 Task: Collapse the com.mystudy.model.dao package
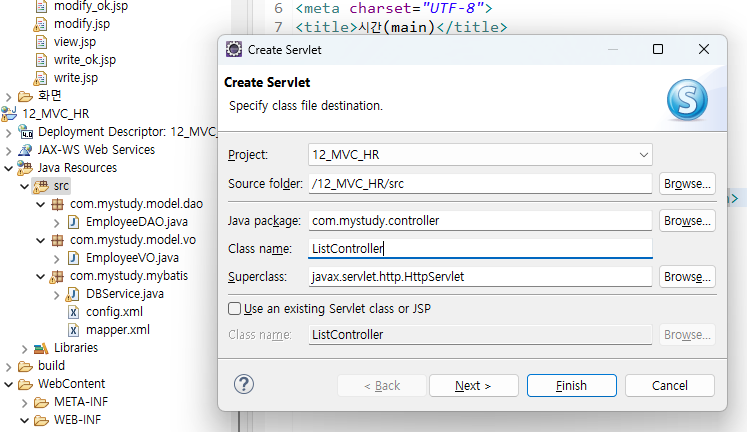point(41,204)
